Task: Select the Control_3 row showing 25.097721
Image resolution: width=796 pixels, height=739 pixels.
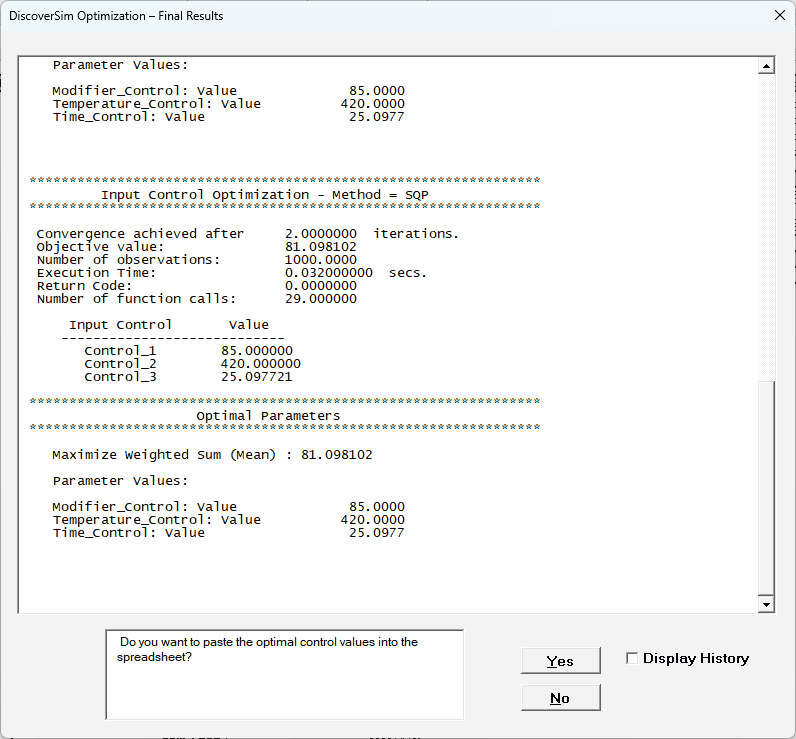Action: tap(188, 377)
